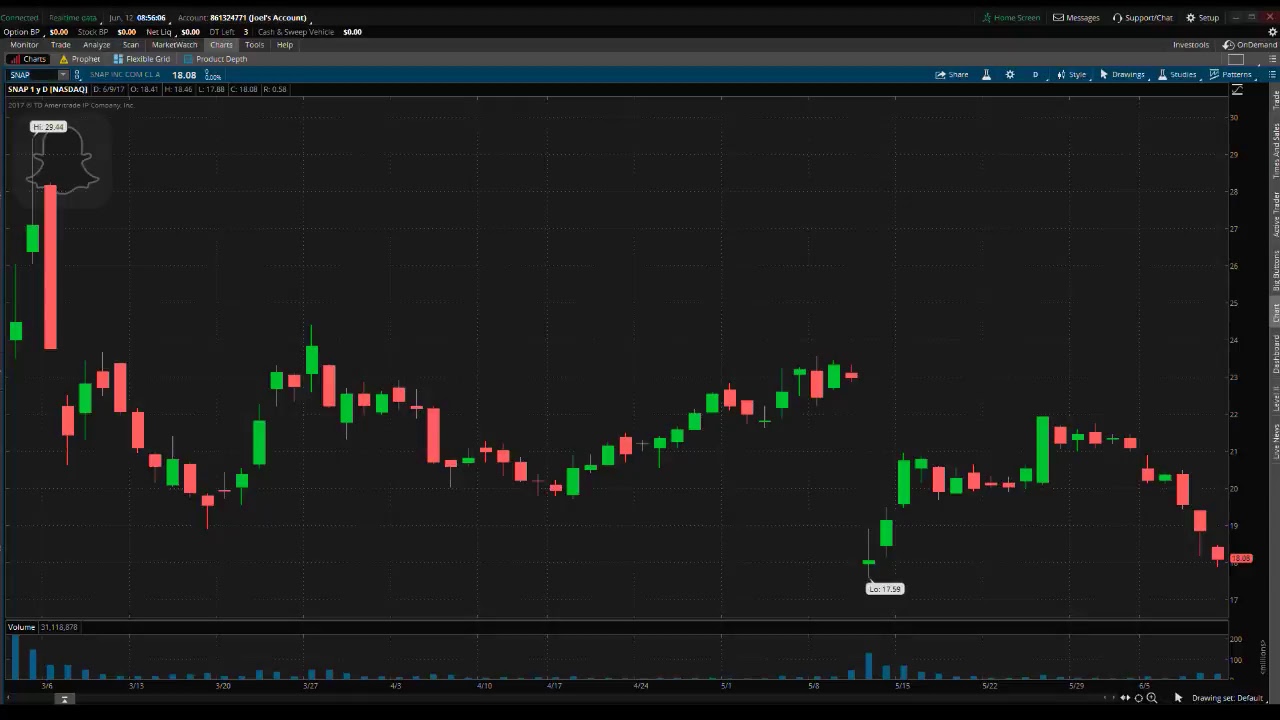Expand the time axis button at bottom left
This screenshot has height=720, width=1280.
coord(64,699)
